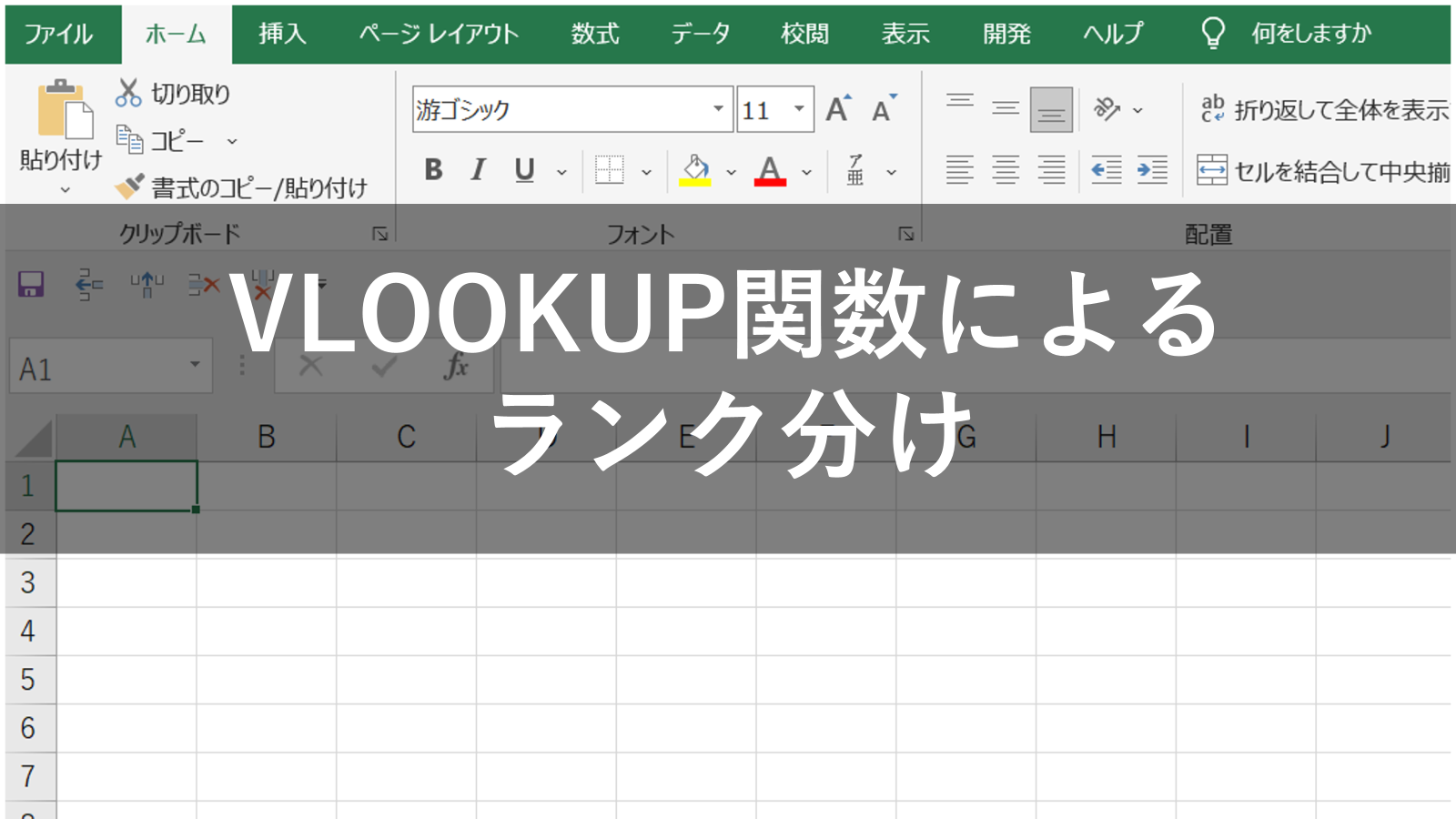Image resolution: width=1456 pixels, height=819 pixels.
Task: Click the borders grid icon
Action: tap(609, 170)
